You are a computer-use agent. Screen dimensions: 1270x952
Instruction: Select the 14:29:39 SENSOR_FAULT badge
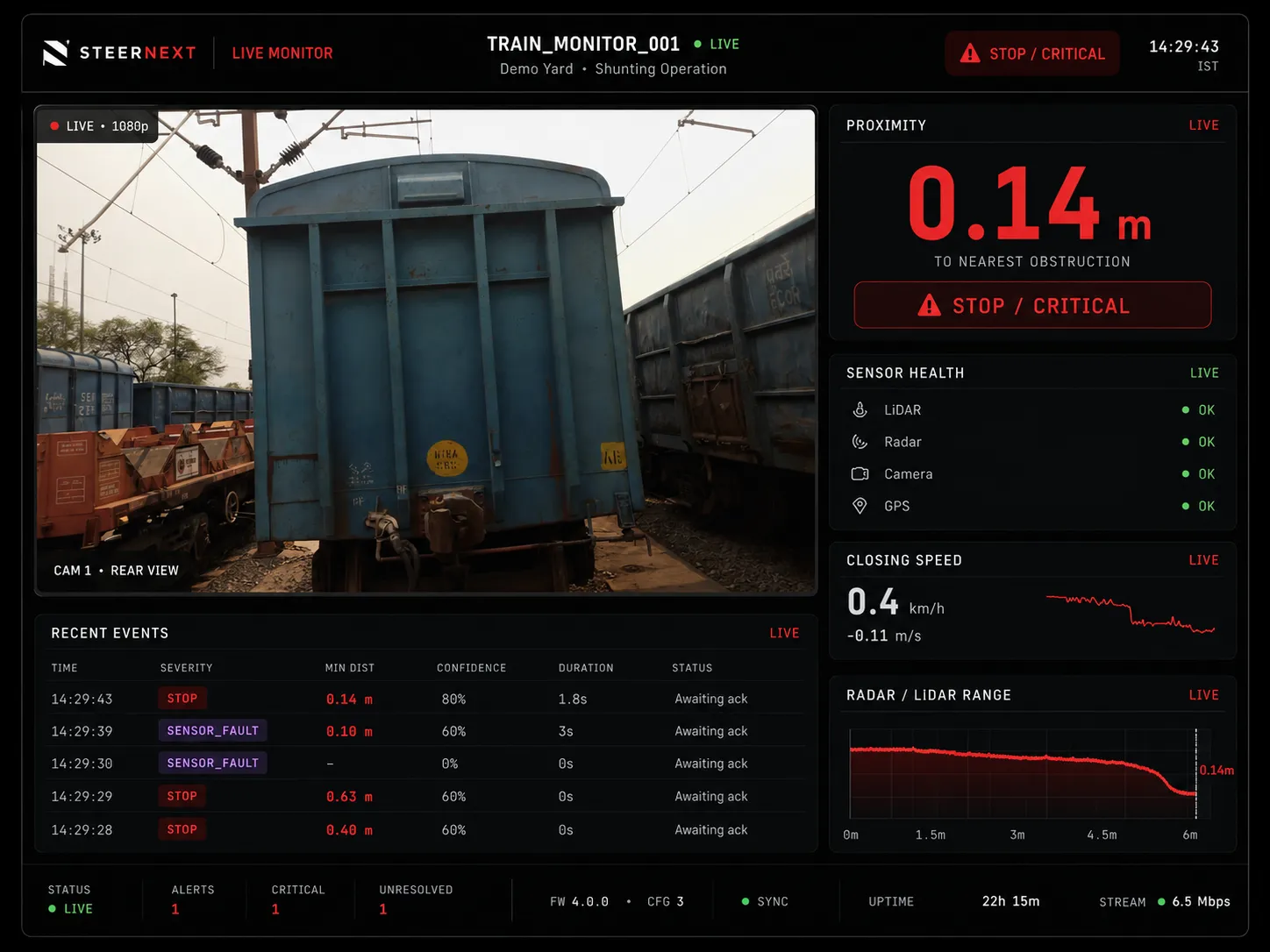coord(213,730)
